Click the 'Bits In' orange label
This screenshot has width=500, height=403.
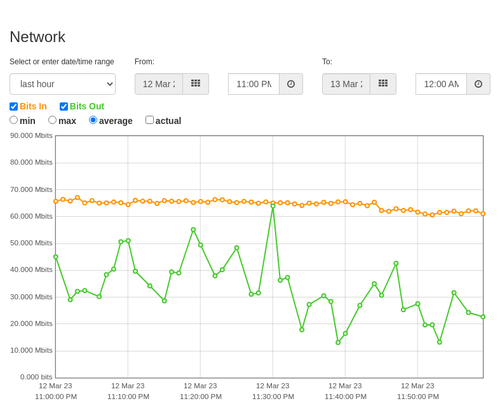(33, 106)
